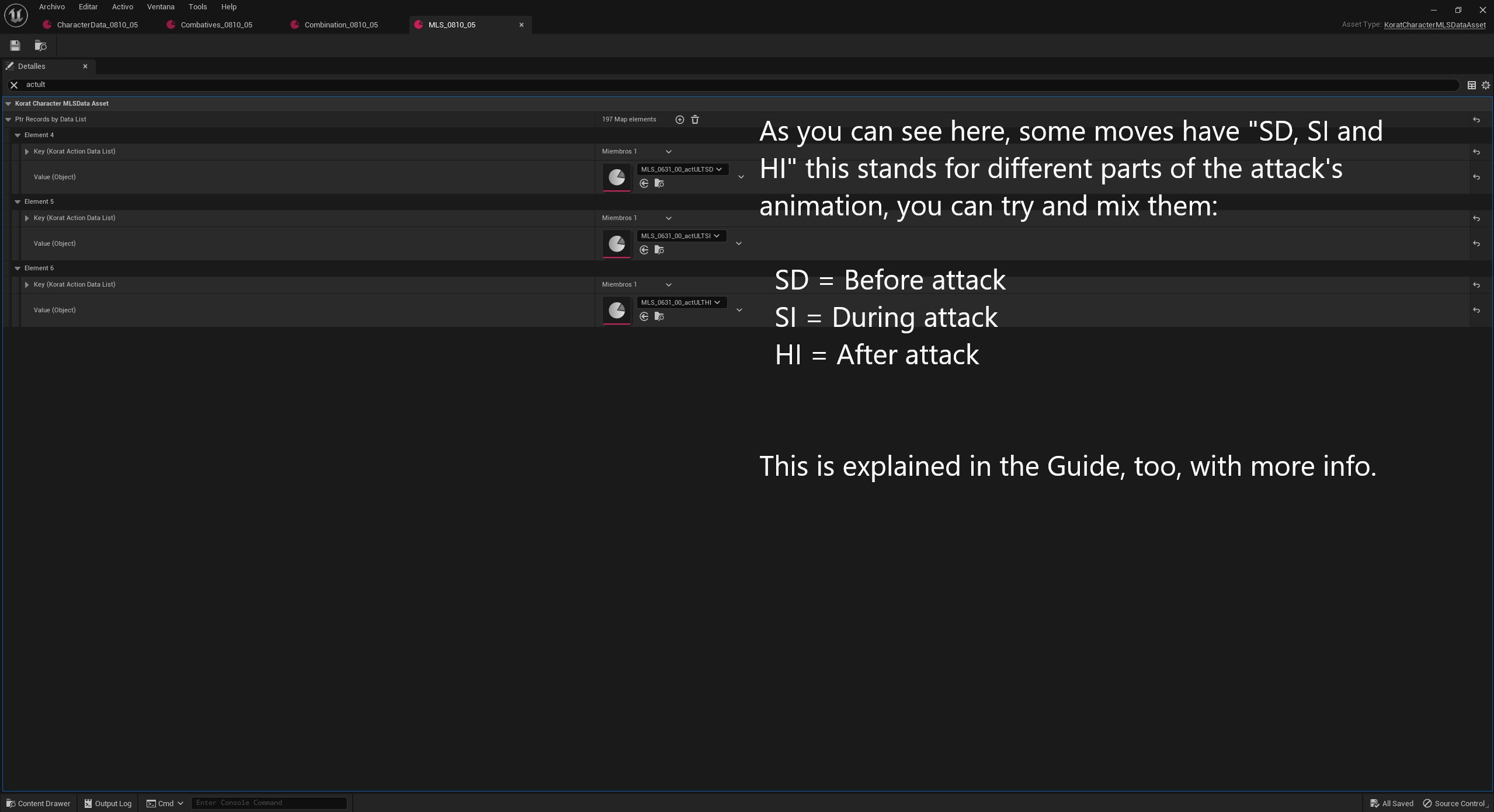Use selected asset arrow for MLS_0631_00_actULTSD
This screenshot has width=1494, height=812.
coord(643,183)
